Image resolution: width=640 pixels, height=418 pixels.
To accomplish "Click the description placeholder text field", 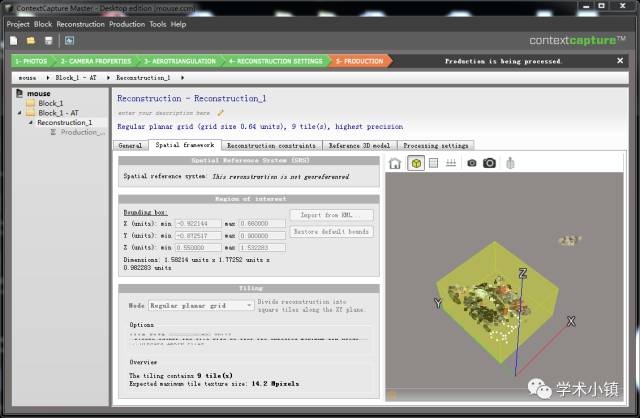I will 164,113.
